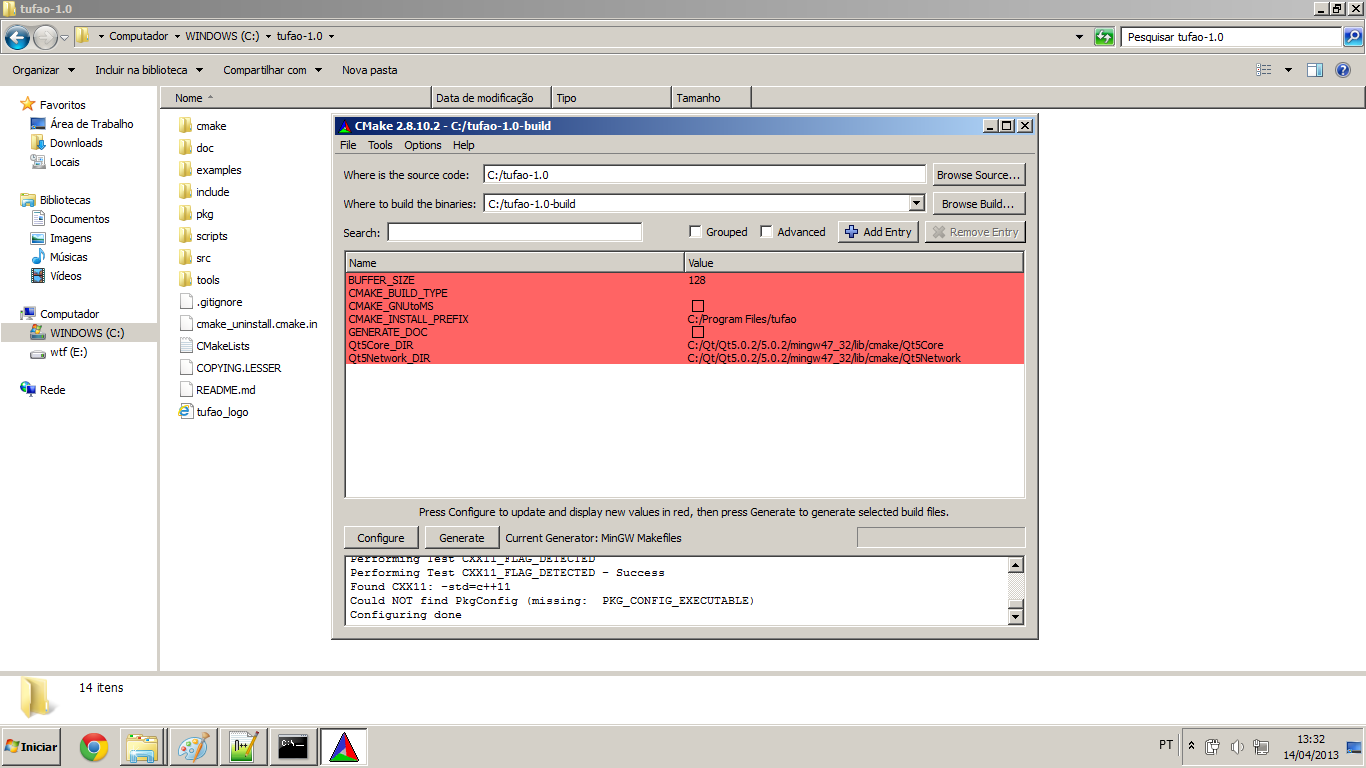Click the Windows Explorer taskbar icon
The image size is (1366, 768).
click(x=143, y=747)
